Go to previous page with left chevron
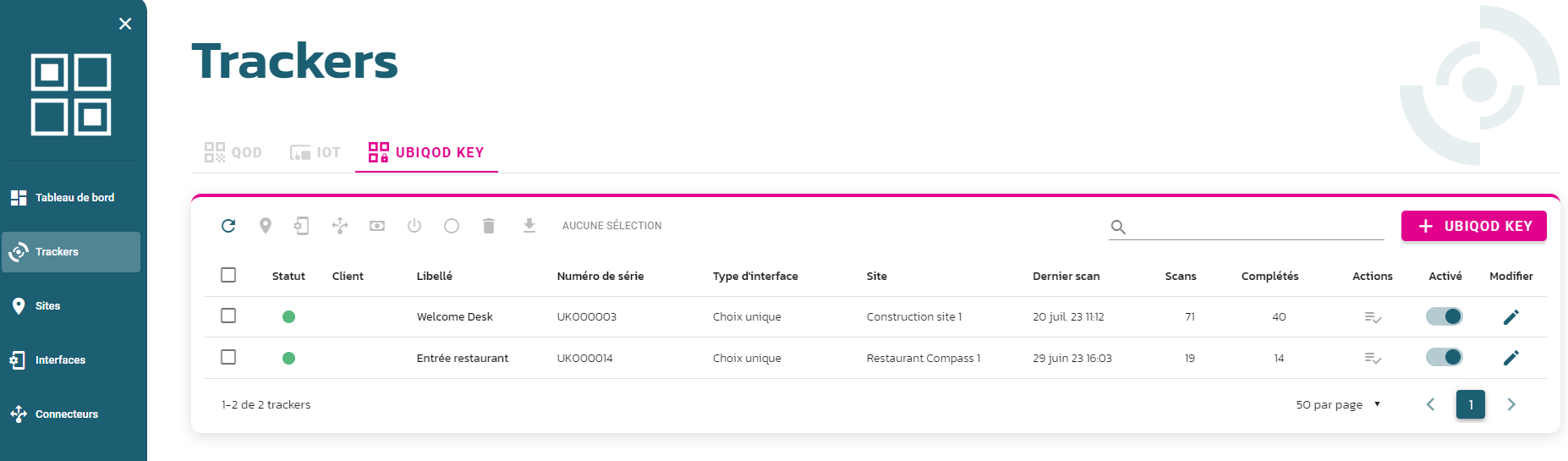Viewport: 1568px width, 461px height. coord(1430,404)
